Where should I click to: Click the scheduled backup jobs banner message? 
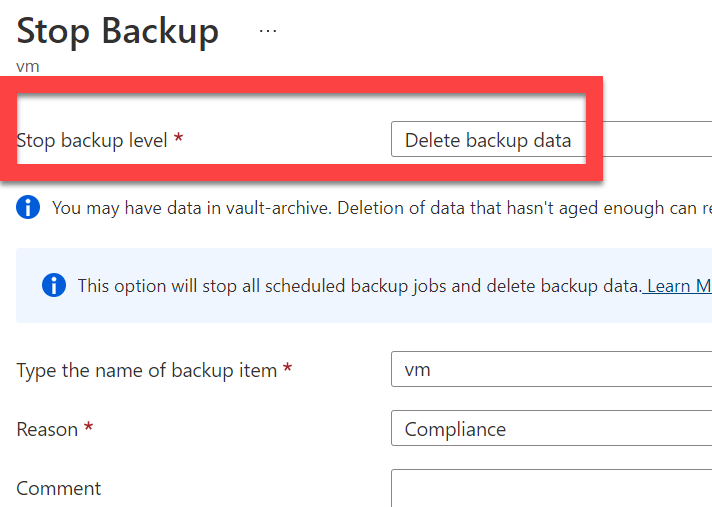[359, 286]
